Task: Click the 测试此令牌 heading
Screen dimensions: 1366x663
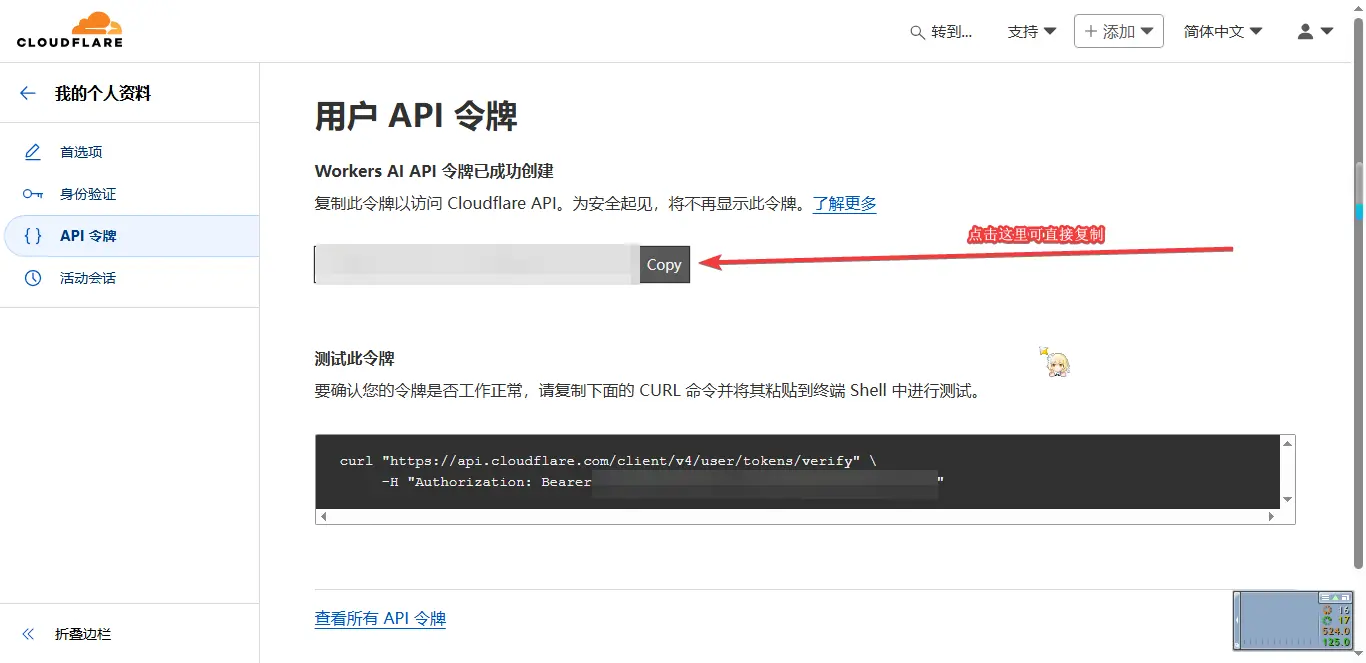Action: click(354, 358)
